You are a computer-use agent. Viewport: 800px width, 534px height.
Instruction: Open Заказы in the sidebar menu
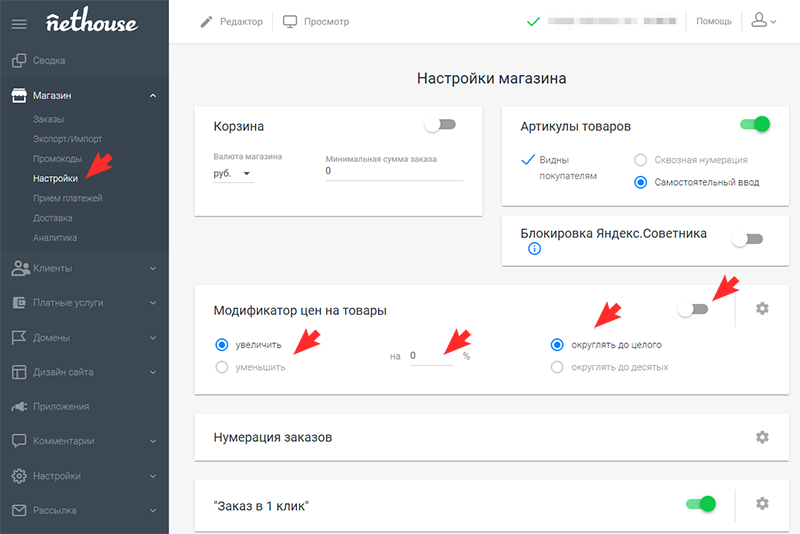48,120
